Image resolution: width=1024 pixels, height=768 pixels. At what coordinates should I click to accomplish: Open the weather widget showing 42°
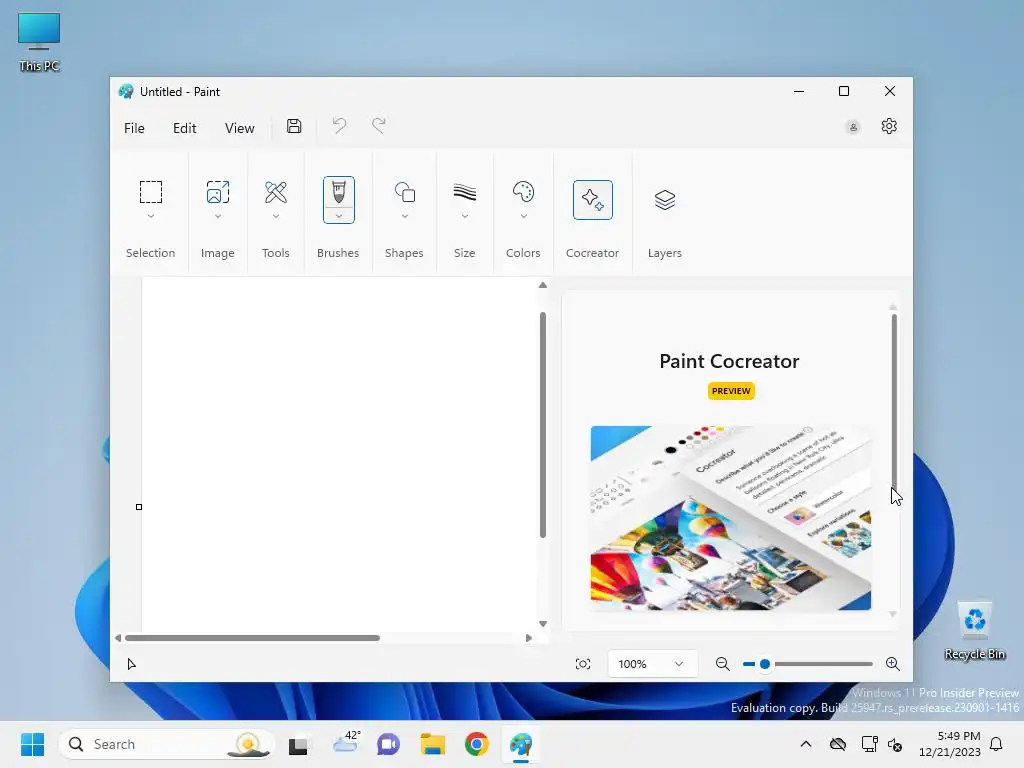[x=346, y=743]
